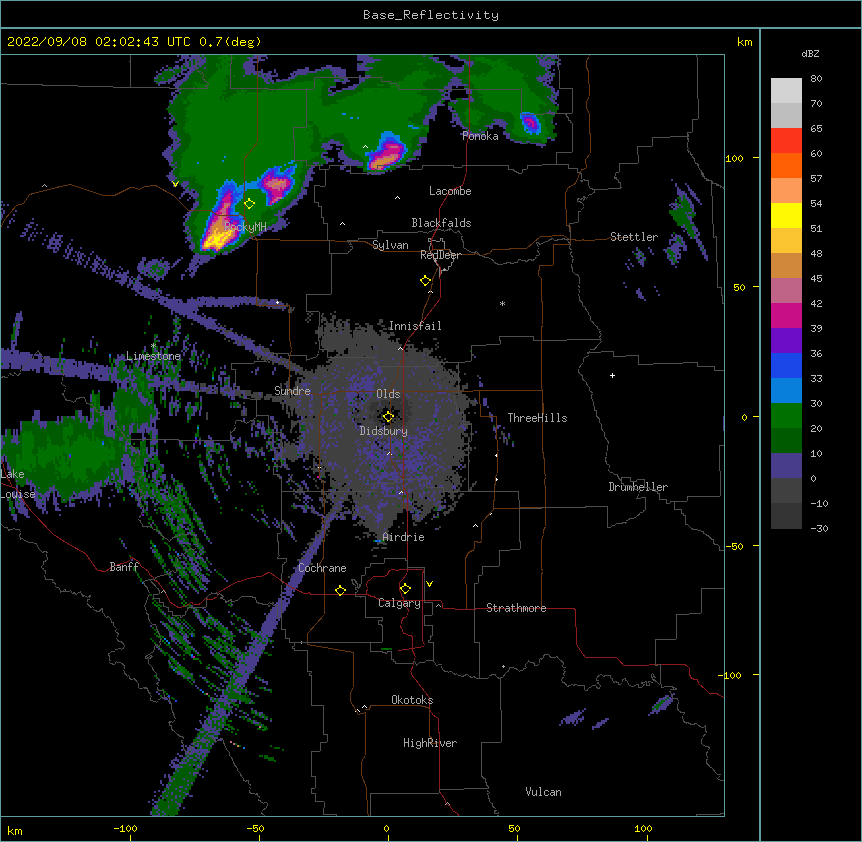Click the RockyMH label on the storm
The height and width of the screenshot is (842, 862).
pos(245,226)
